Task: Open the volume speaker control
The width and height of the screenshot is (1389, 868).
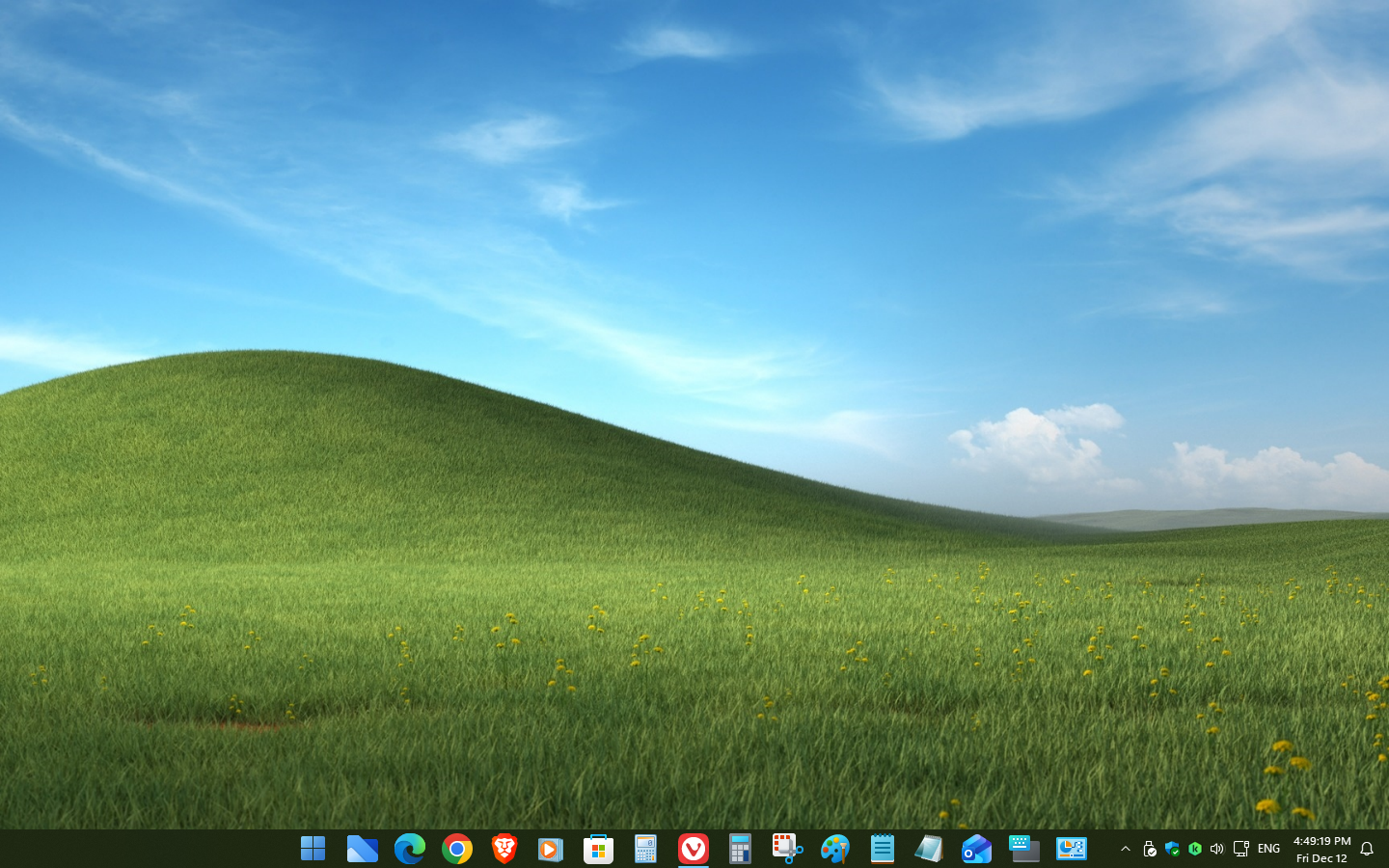Action: 1216,849
